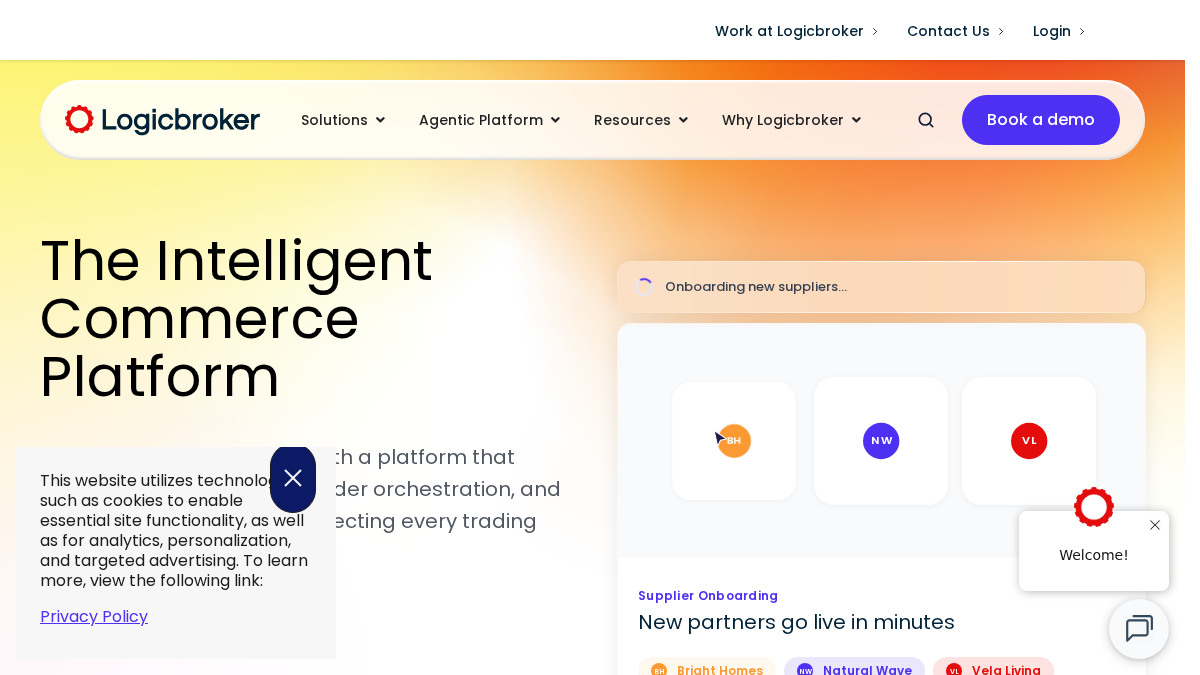The width and height of the screenshot is (1200, 675).
Task: Open the Privacy Policy link
Action: click(94, 616)
